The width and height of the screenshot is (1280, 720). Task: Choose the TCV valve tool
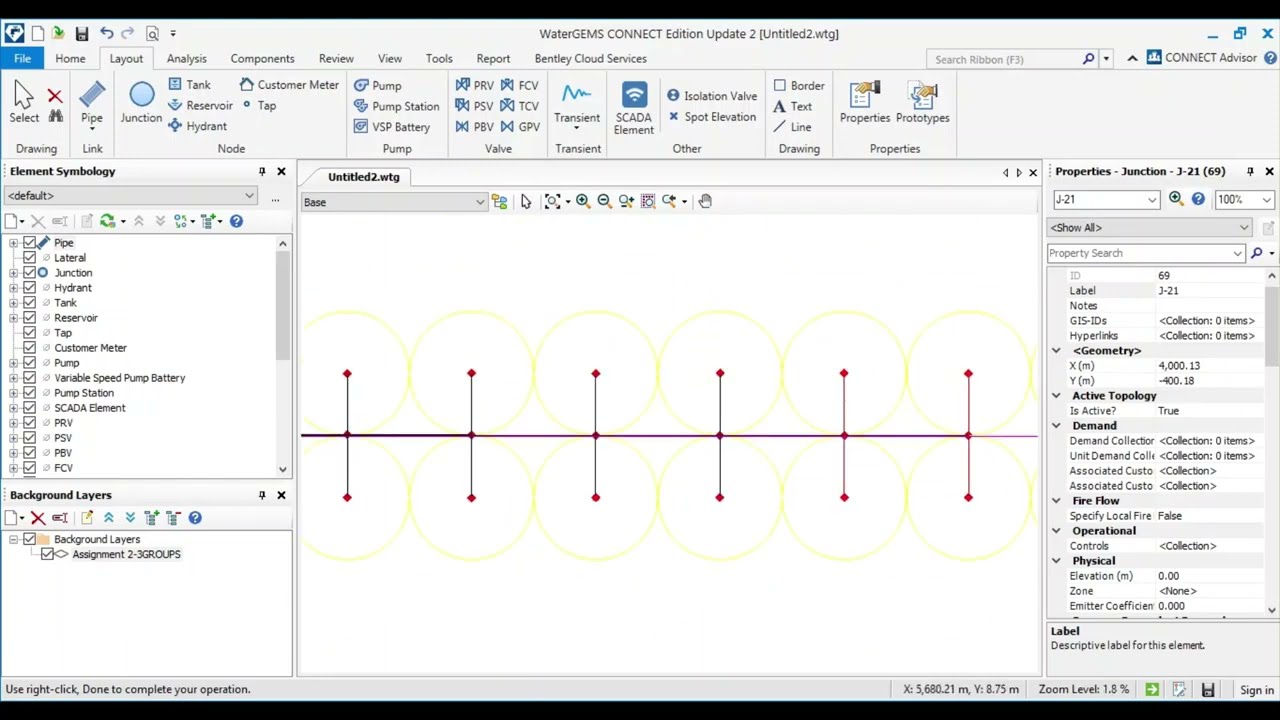click(x=519, y=106)
